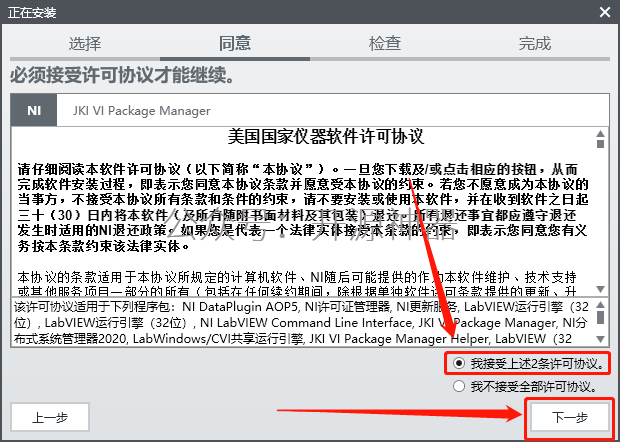This screenshot has height=442, width=620.
Task: Click the license text scrollbar thumb
Action: click(x=600, y=144)
